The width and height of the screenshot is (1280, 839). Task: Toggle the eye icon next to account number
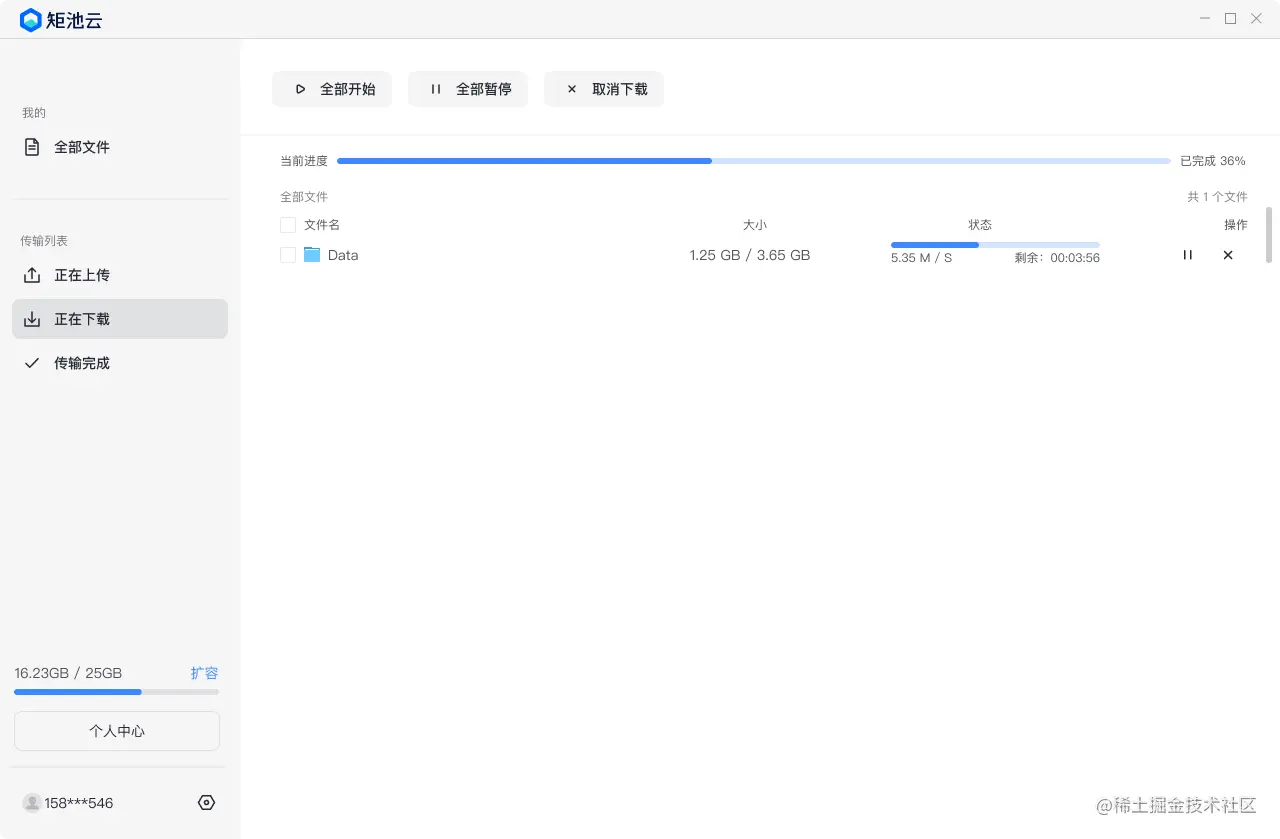coord(206,802)
